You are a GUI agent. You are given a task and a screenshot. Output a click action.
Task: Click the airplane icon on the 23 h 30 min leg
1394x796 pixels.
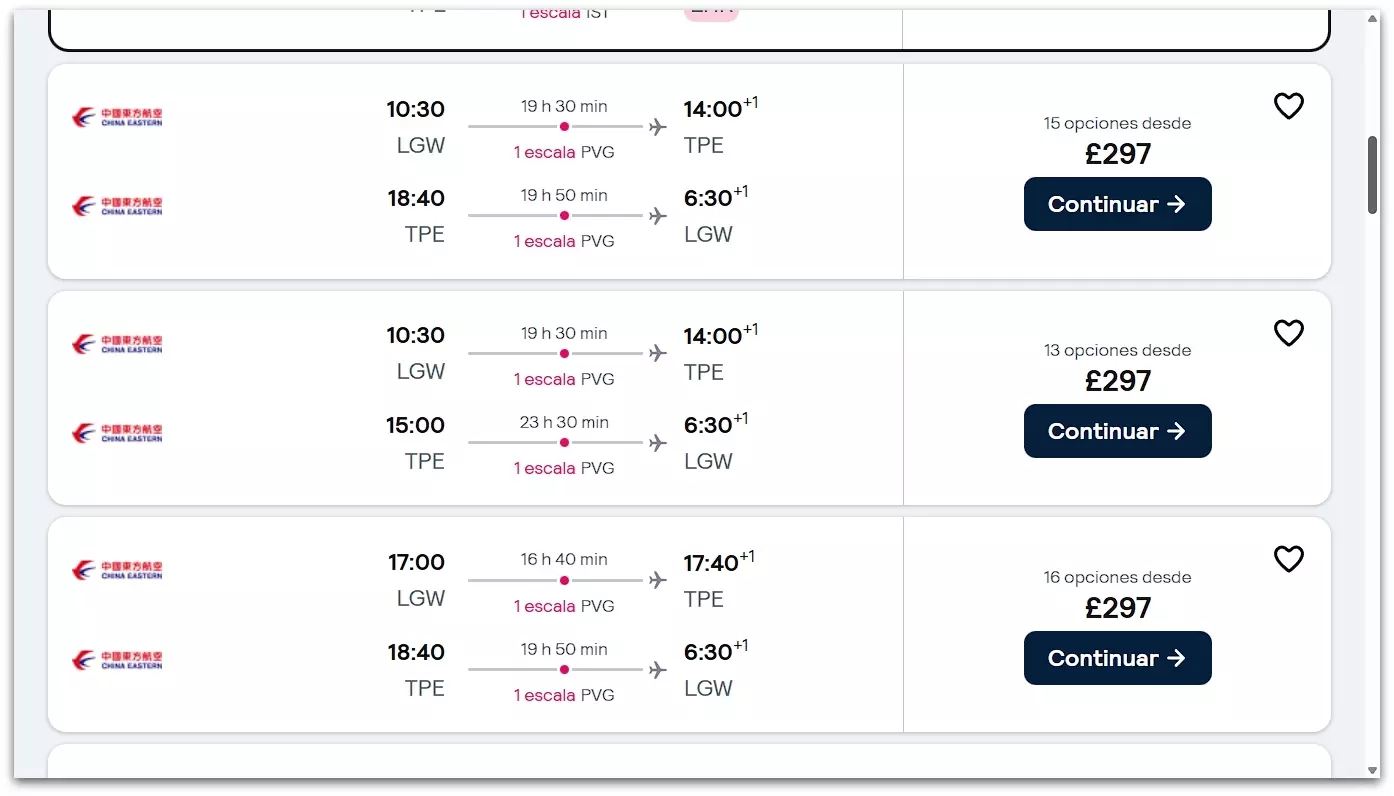pos(657,443)
